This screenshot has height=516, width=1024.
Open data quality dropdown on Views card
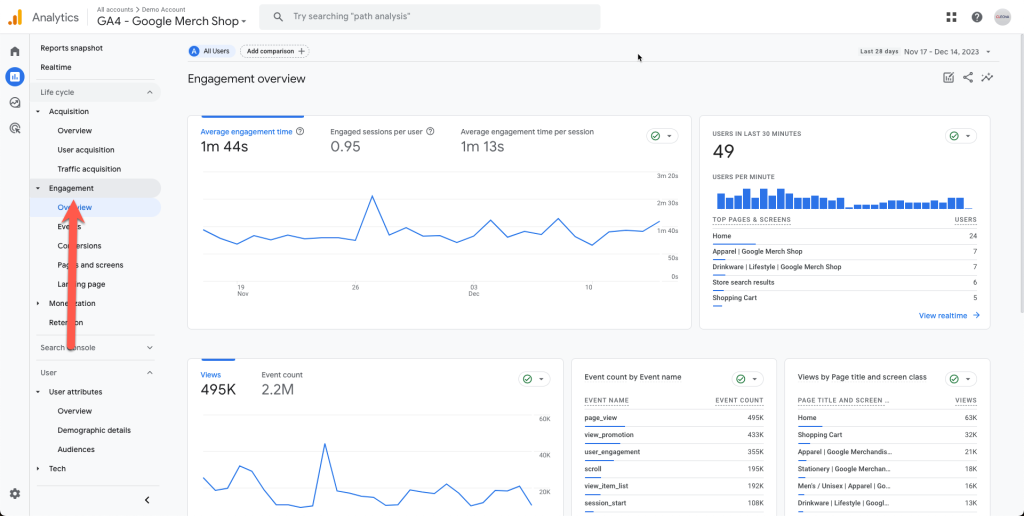point(534,379)
